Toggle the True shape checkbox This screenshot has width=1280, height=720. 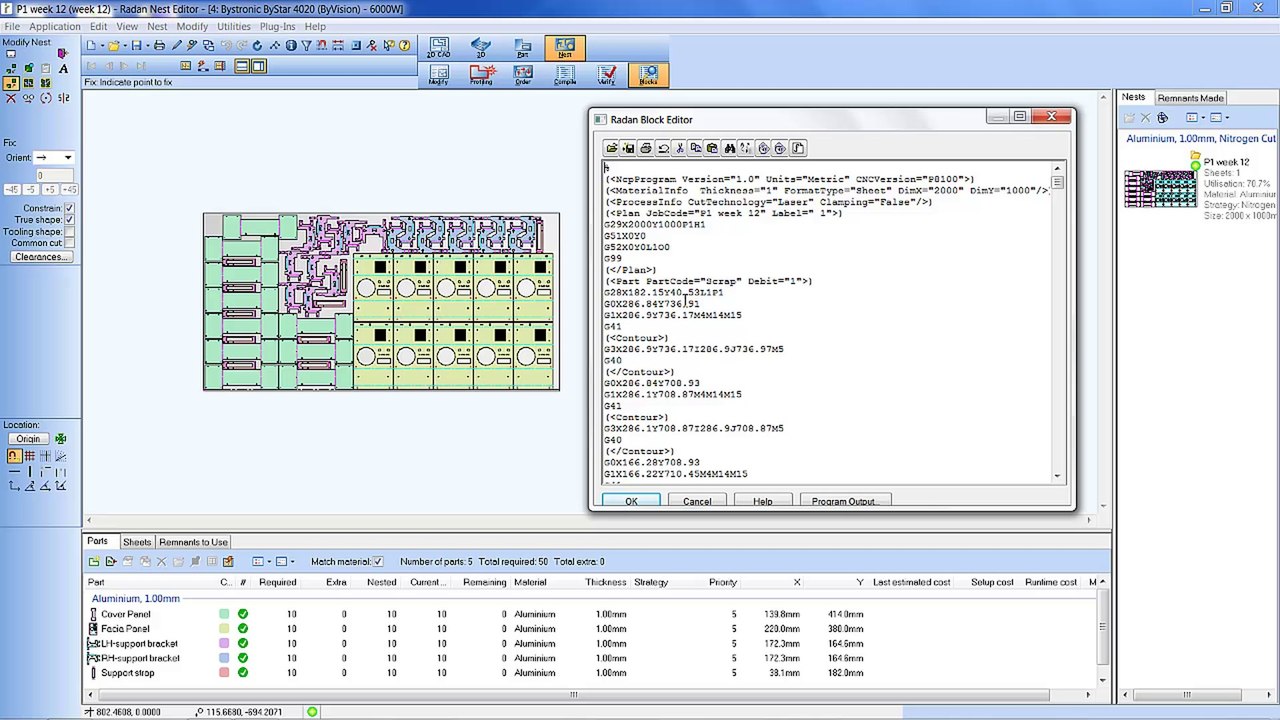(69, 220)
